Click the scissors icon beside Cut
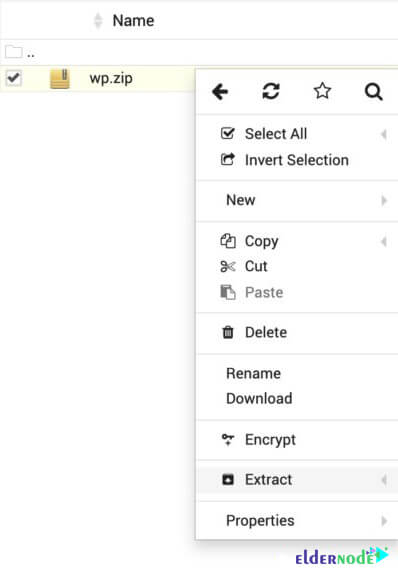Viewport: 398px width, 568px height. tap(228, 267)
